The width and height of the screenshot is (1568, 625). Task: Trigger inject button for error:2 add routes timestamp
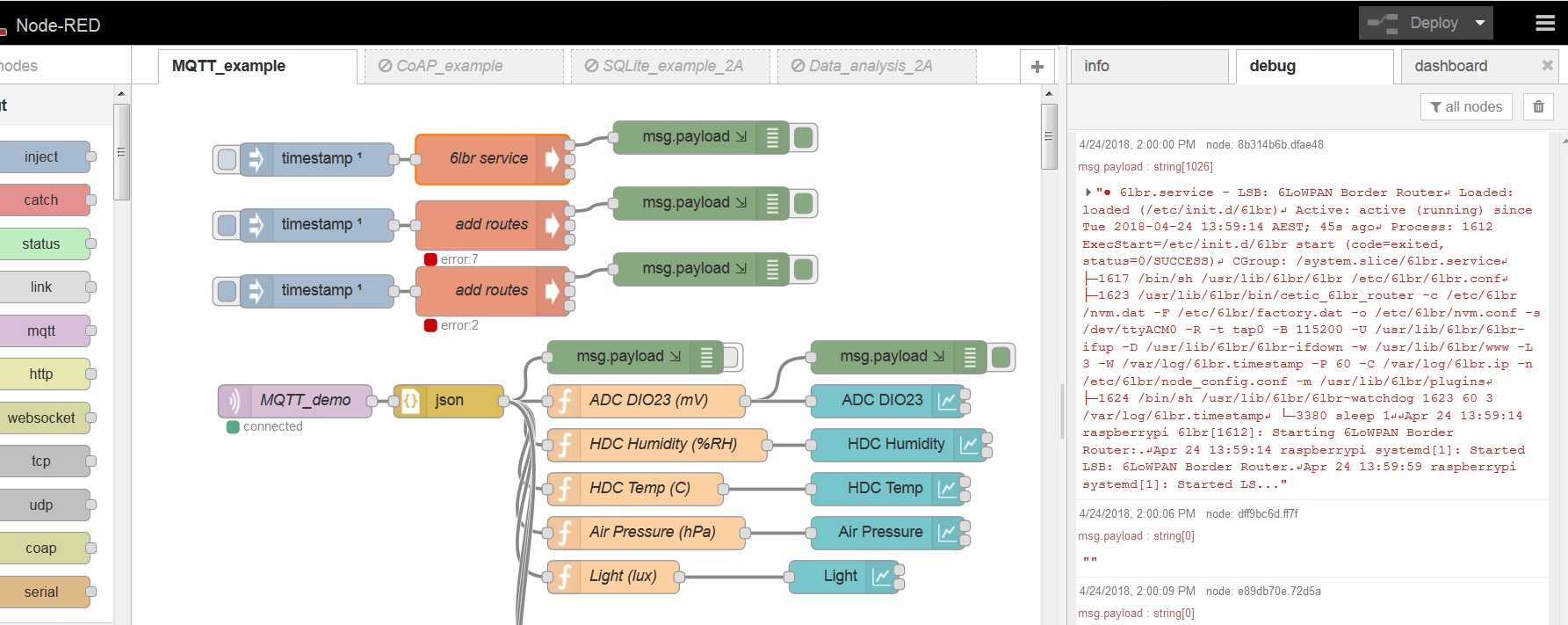point(227,291)
